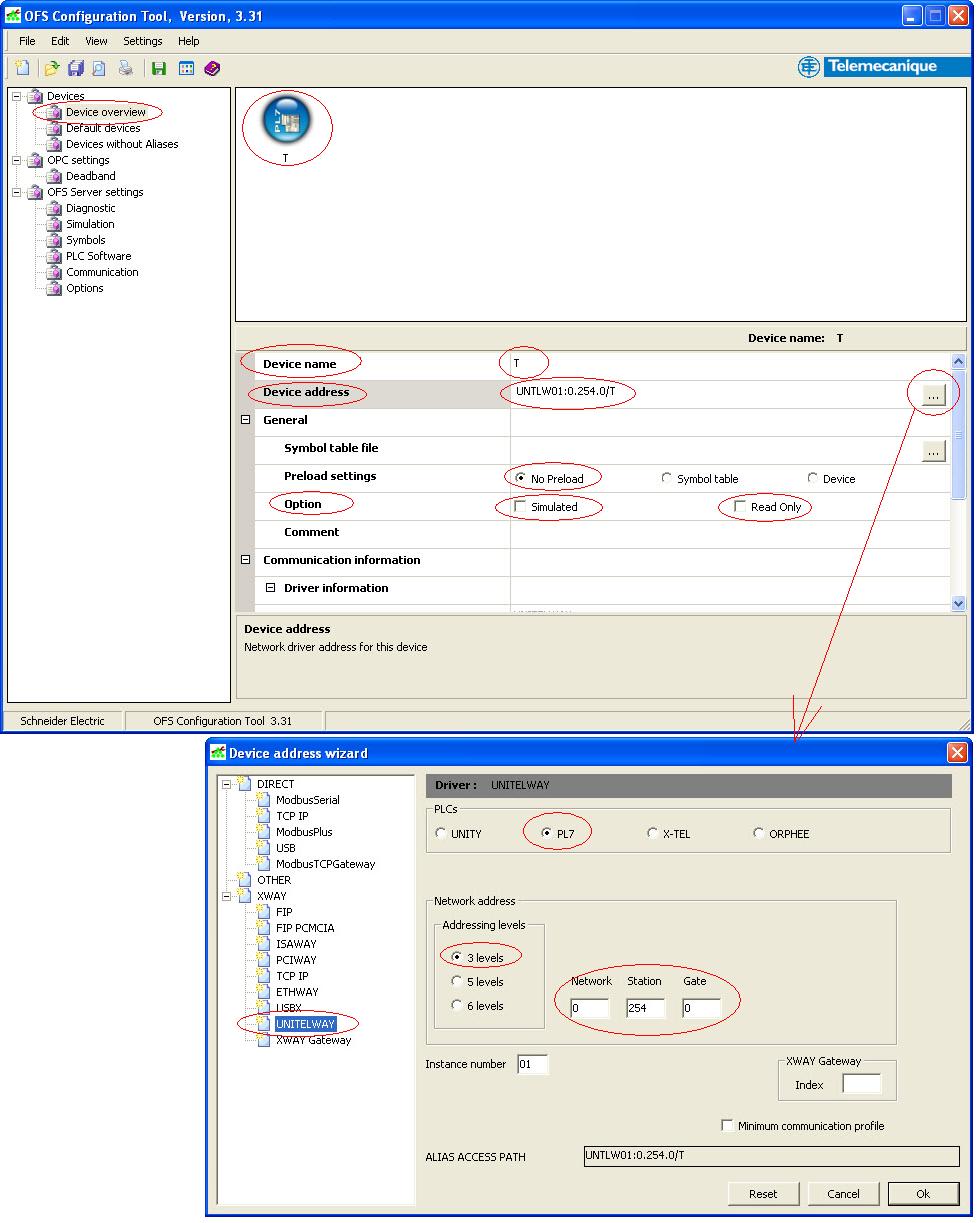Click Cancel in address wizard
Viewport: 980px width, 1223px height.
pos(843,1193)
